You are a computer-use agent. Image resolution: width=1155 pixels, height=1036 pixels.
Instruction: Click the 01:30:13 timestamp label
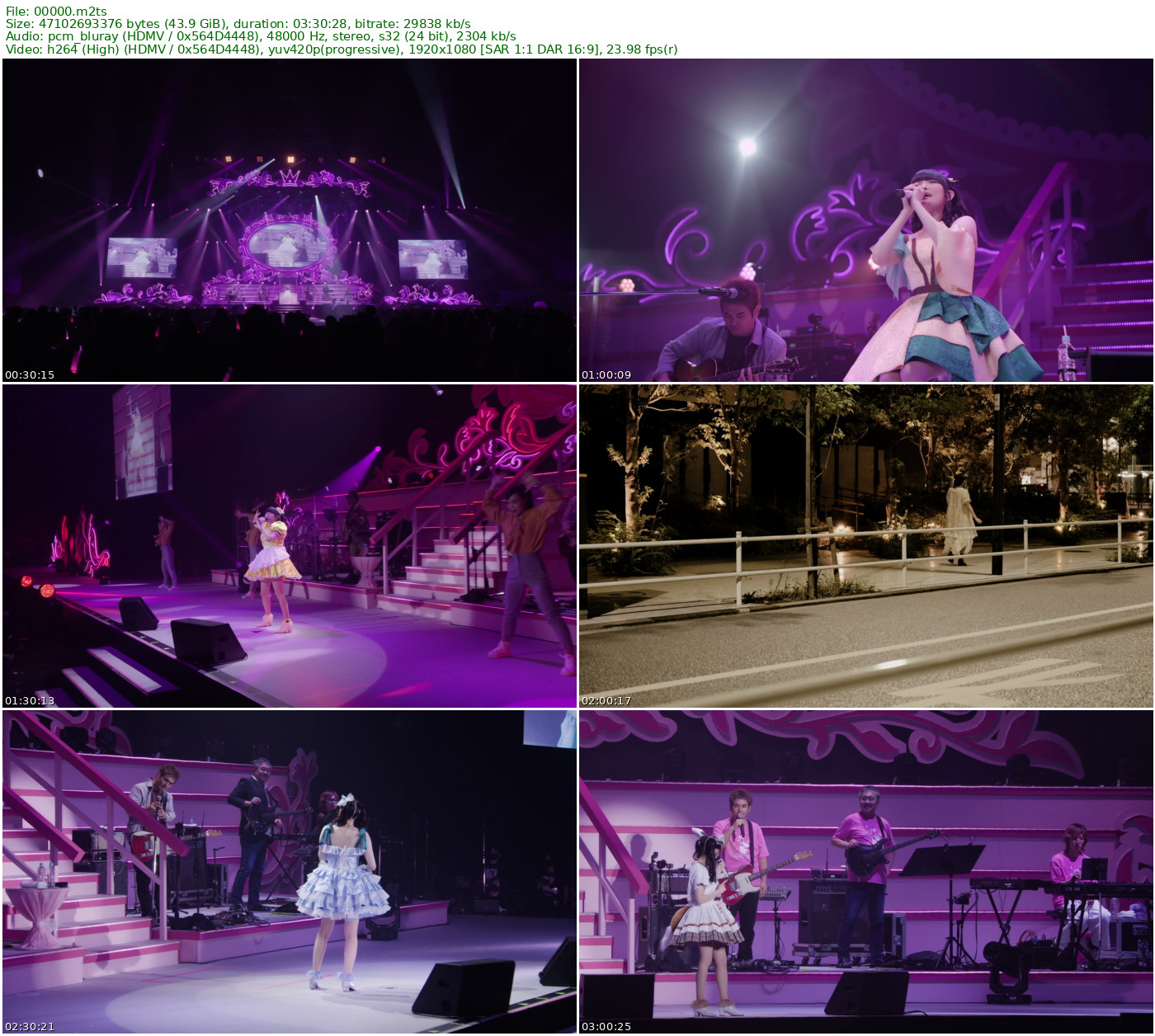coord(30,700)
